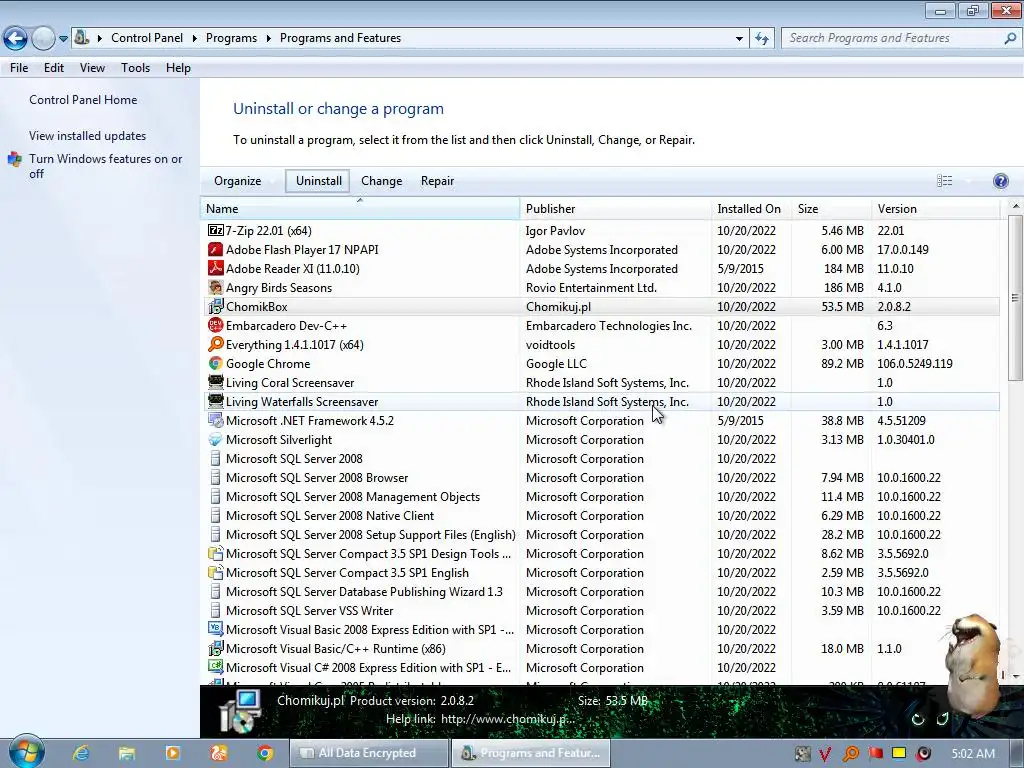The image size is (1024, 768).
Task: Click the refresh address bar button
Action: (x=762, y=38)
